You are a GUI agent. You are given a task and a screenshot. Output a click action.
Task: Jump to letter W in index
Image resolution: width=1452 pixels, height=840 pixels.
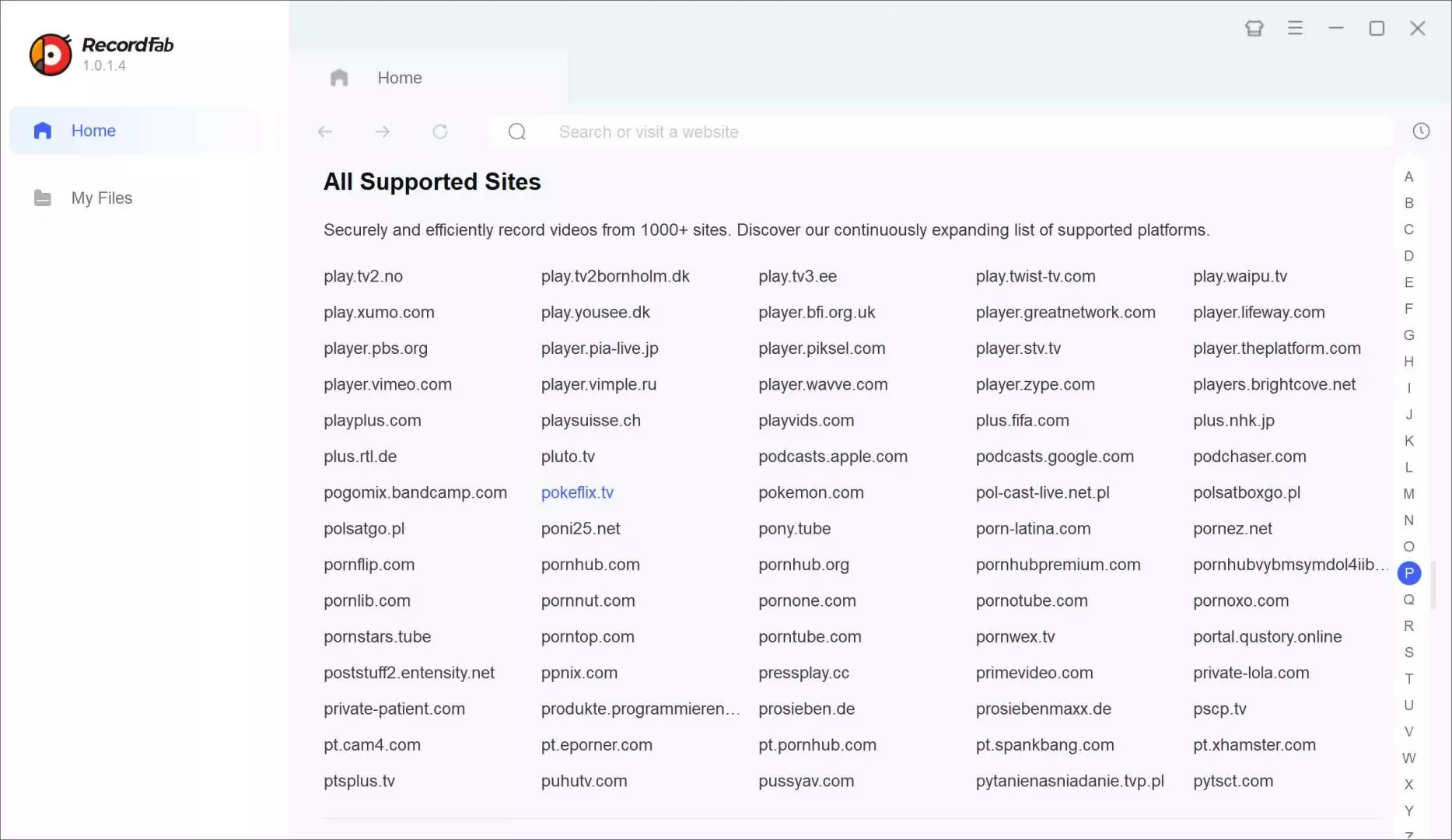click(x=1408, y=758)
